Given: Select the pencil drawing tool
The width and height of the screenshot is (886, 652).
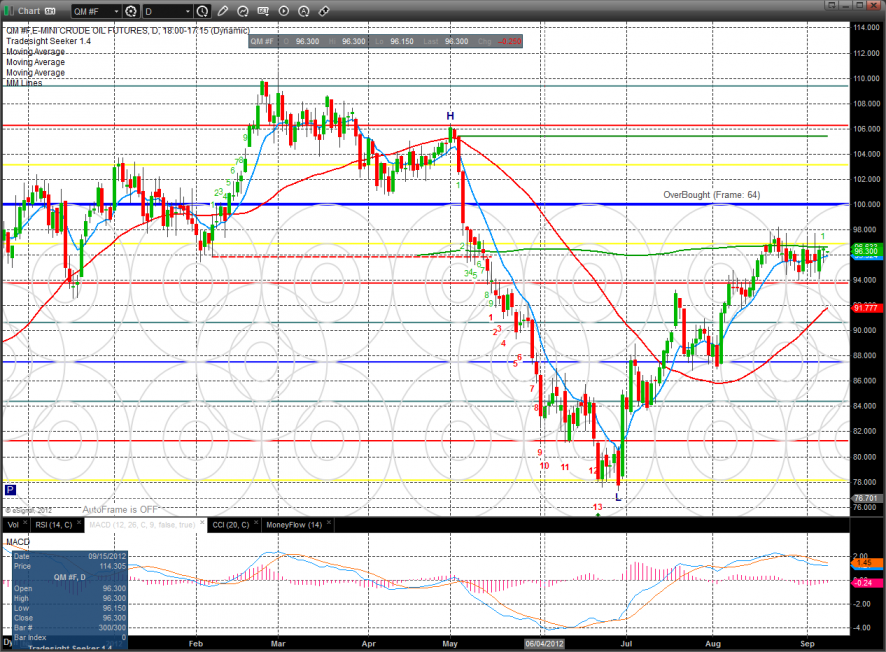Looking at the screenshot, I should coord(222,11).
